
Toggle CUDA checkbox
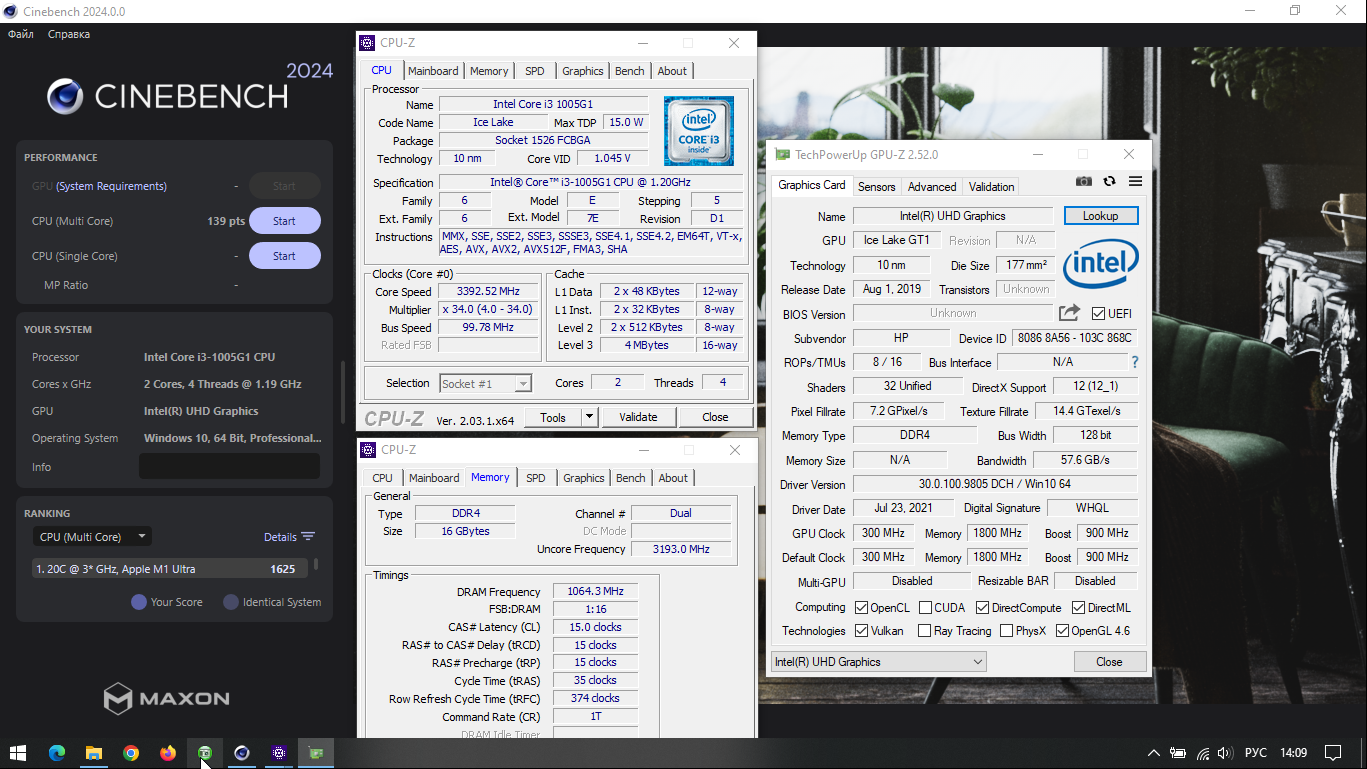point(925,608)
